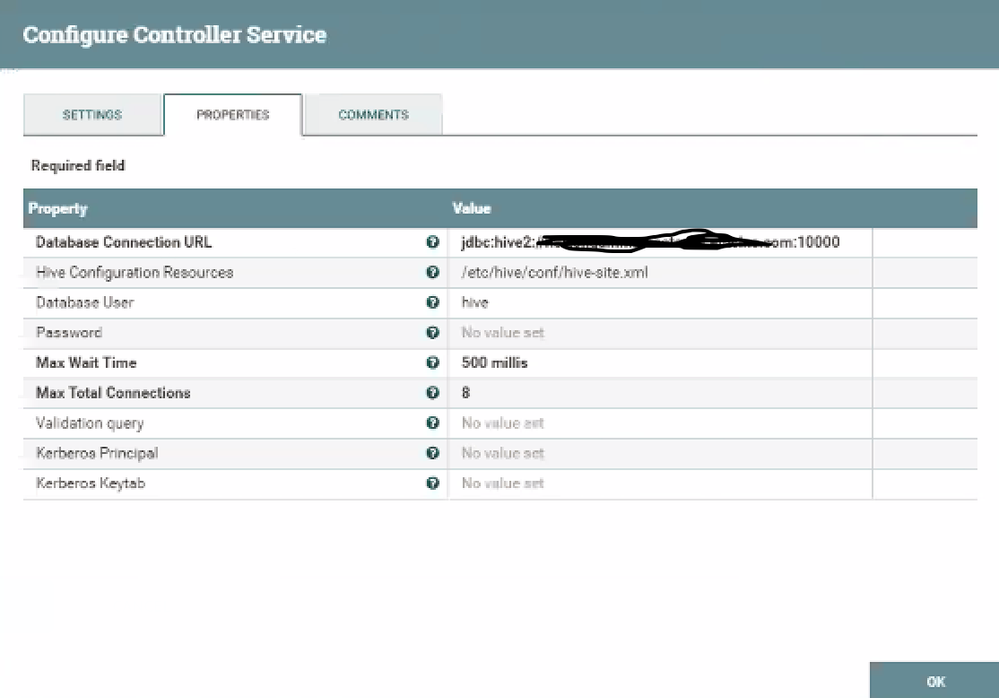Select the Database Connection URL property name
The height and width of the screenshot is (698, 999).
[x=124, y=242]
